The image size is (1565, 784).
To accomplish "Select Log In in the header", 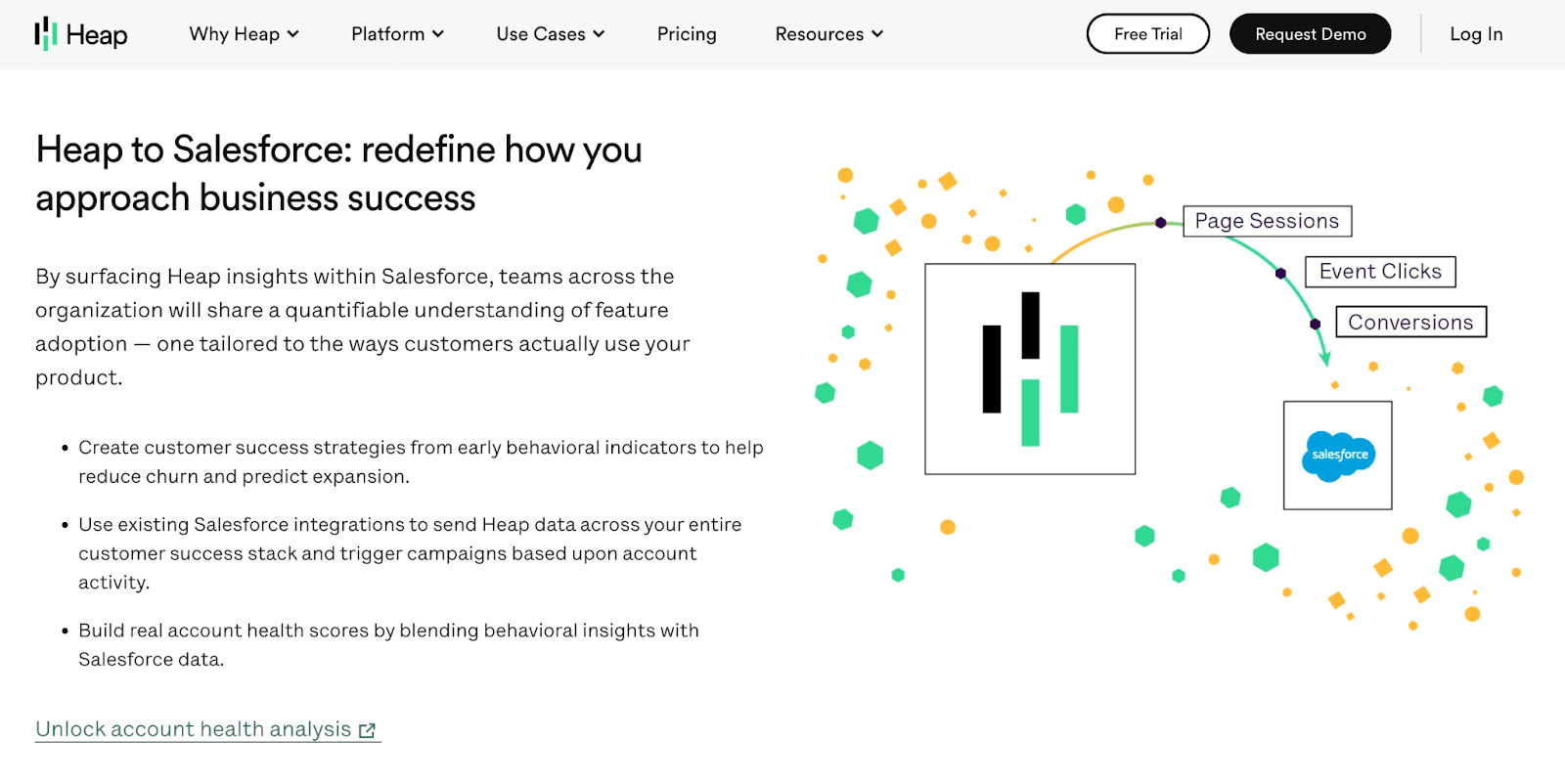I will [x=1475, y=34].
